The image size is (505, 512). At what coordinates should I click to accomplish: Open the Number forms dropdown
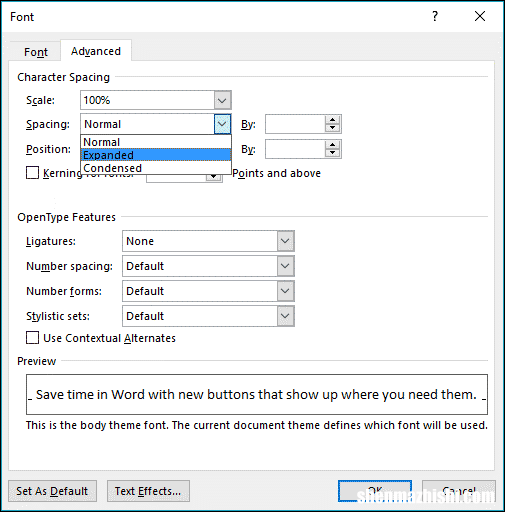(x=285, y=291)
